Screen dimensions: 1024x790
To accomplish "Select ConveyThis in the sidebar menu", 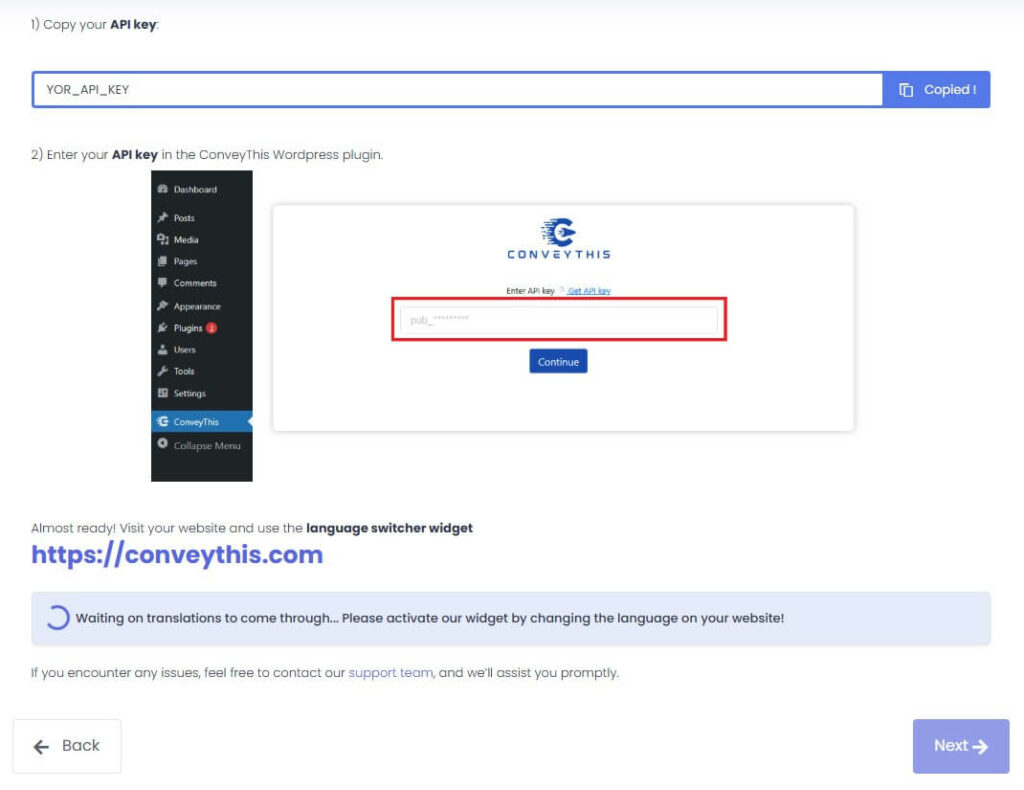I will (196, 422).
